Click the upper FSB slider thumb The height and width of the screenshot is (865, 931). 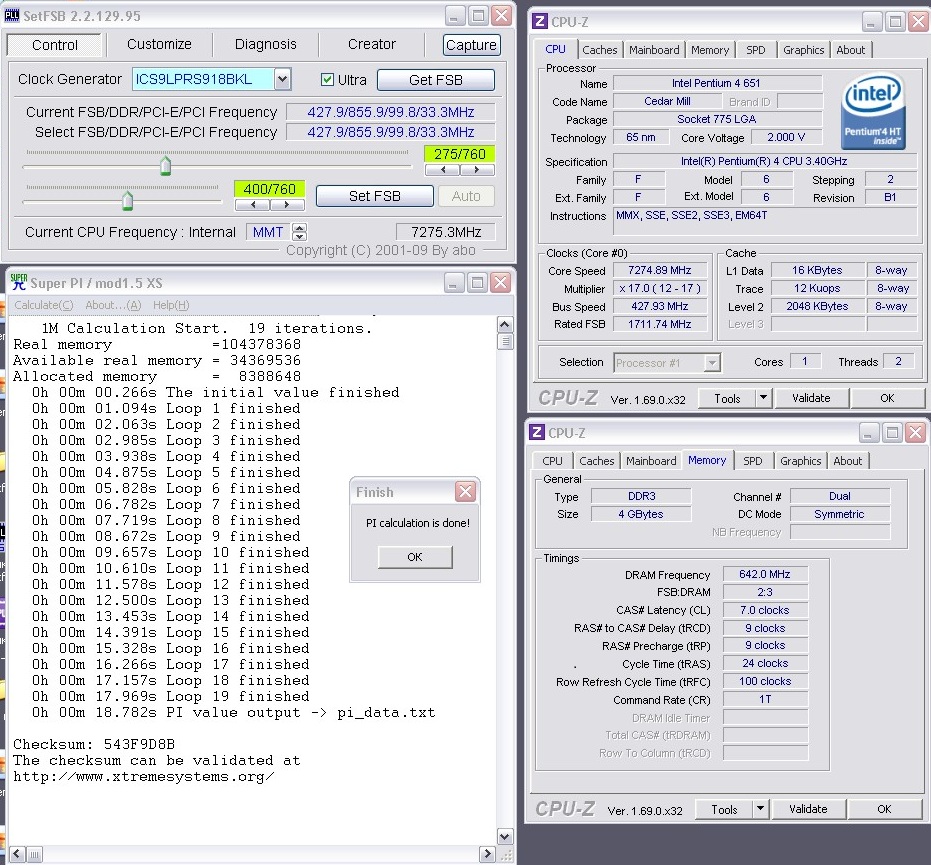coord(166,165)
